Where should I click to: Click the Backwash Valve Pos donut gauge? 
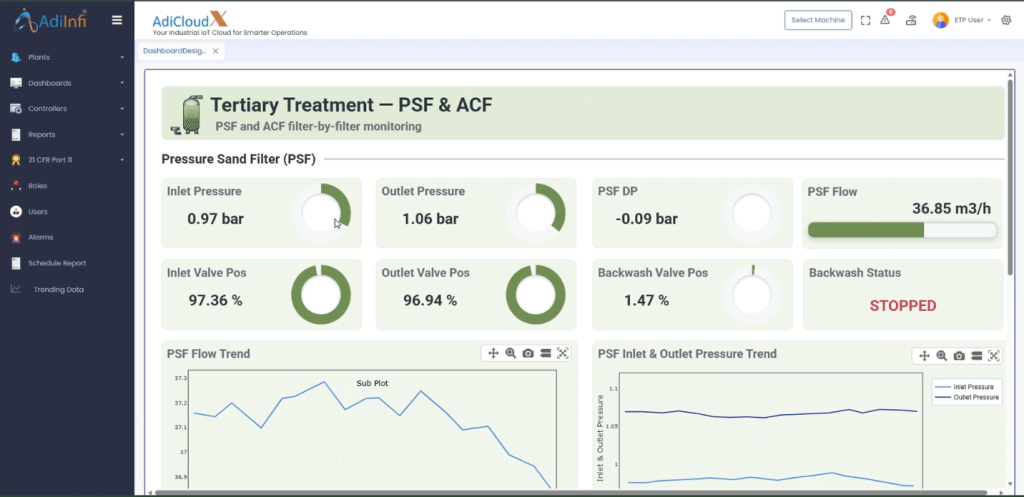[752, 295]
